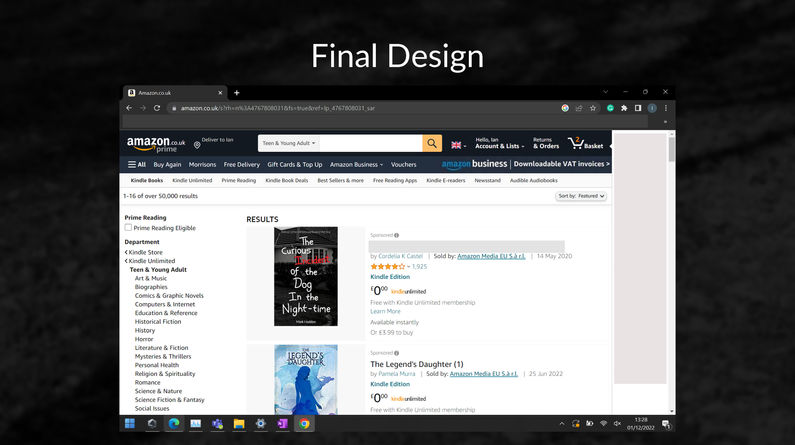Open File Explorer from the taskbar
The image size is (795, 445).
[239, 424]
